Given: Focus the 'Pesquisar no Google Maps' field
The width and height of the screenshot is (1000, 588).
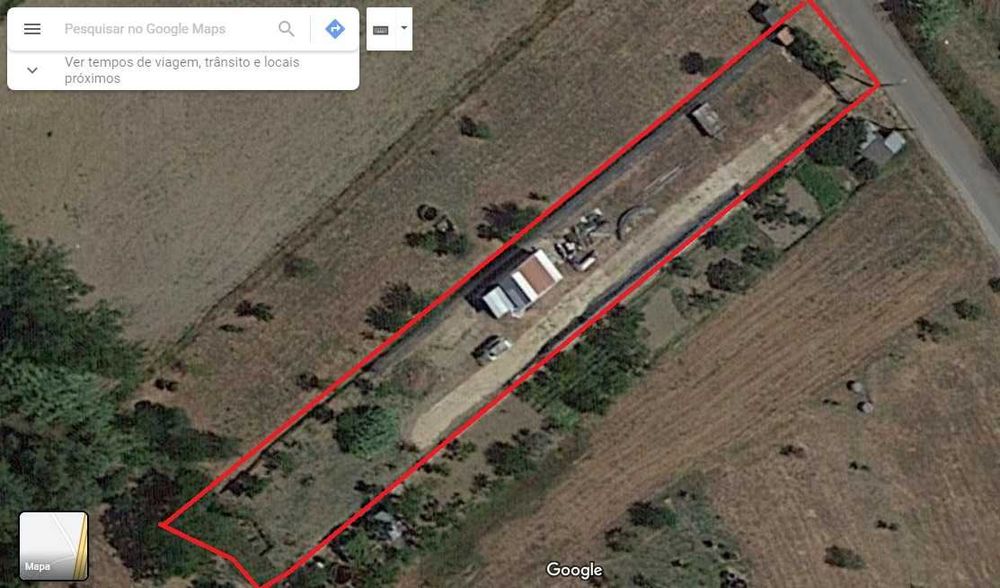Looking at the screenshot, I should click(x=166, y=29).
